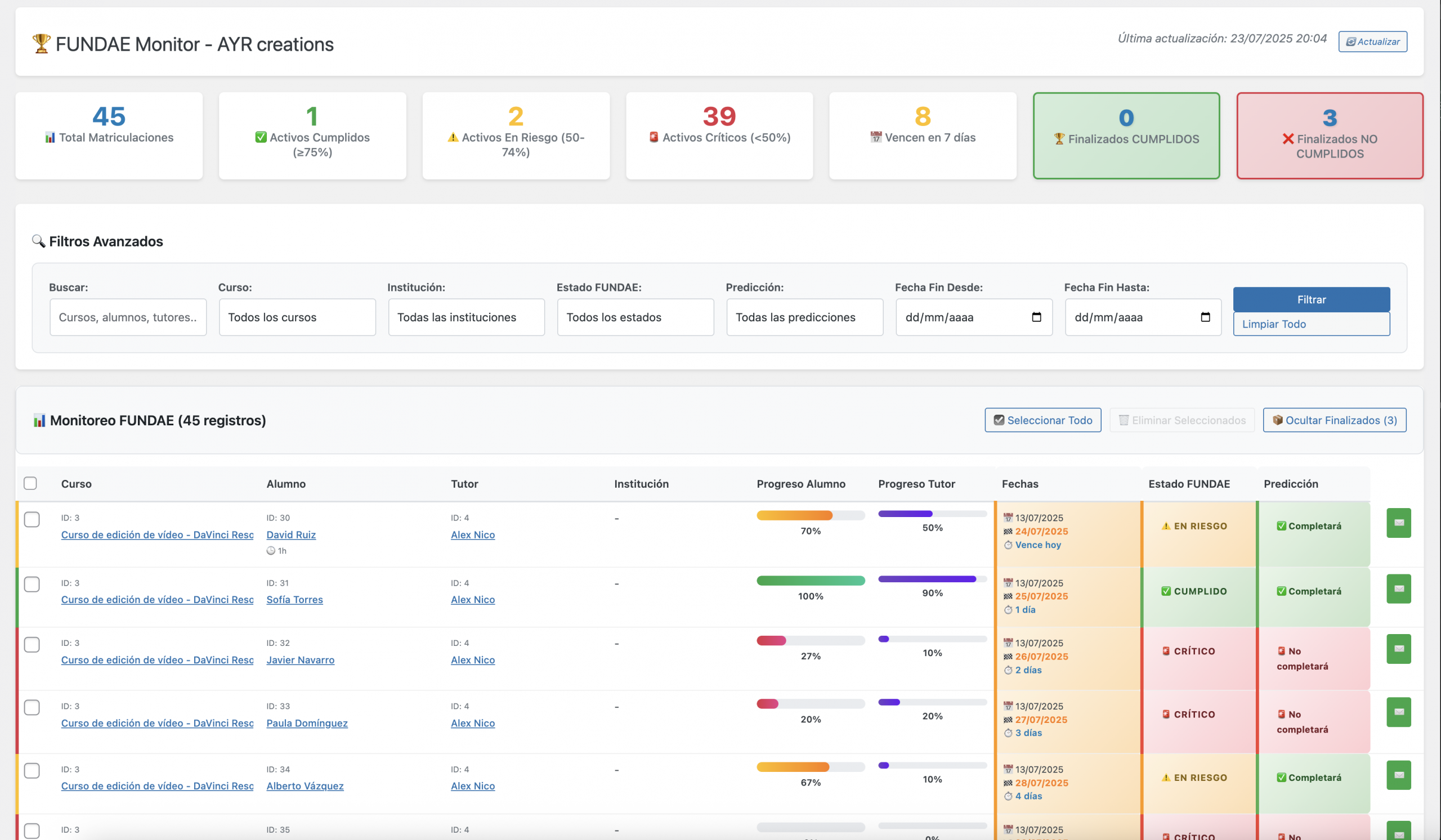Viewport: 1441px width, 840px height.
Task: Expand the Institución dropdown filter
Action: click(466, 317)
